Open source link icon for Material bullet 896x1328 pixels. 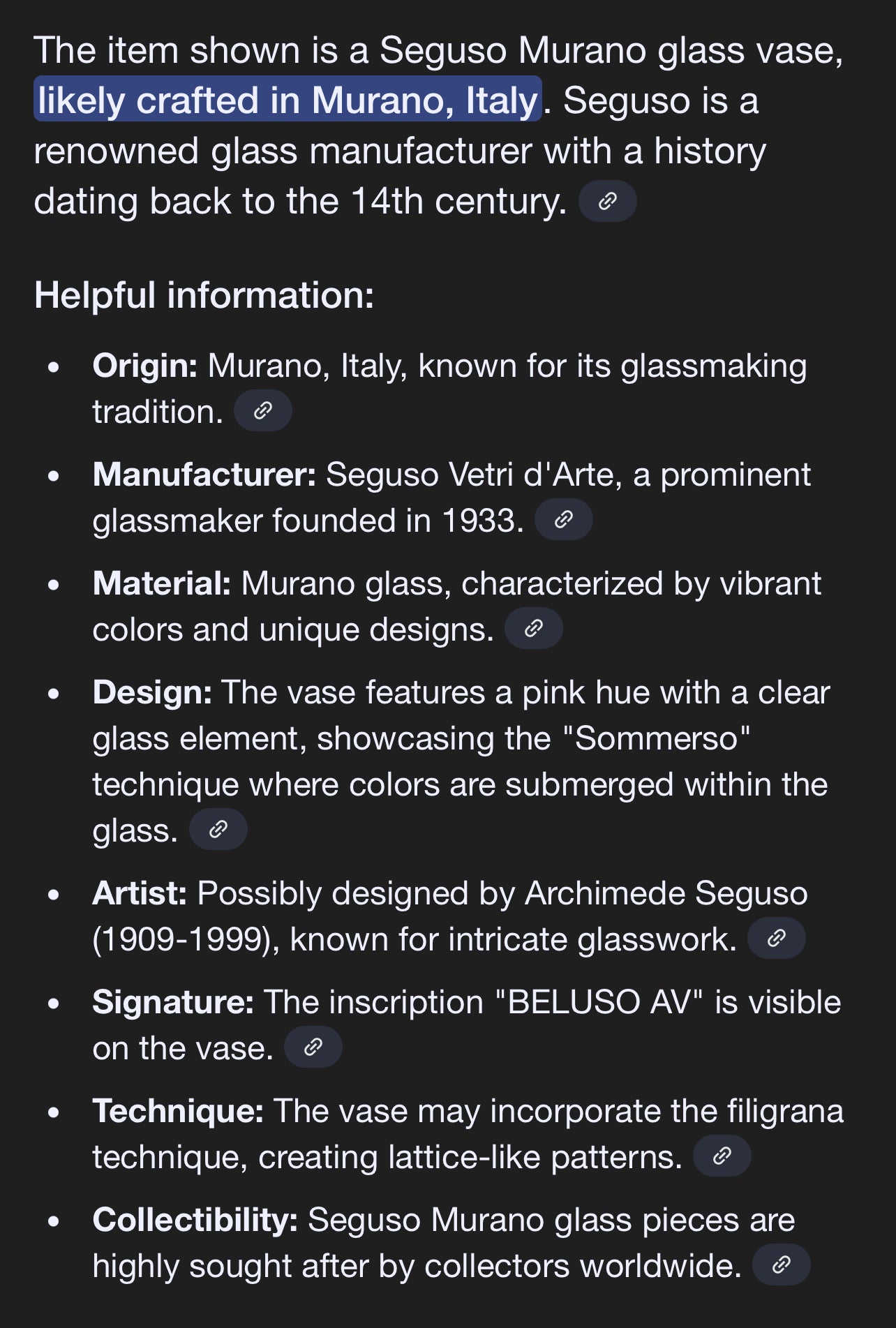534,629
